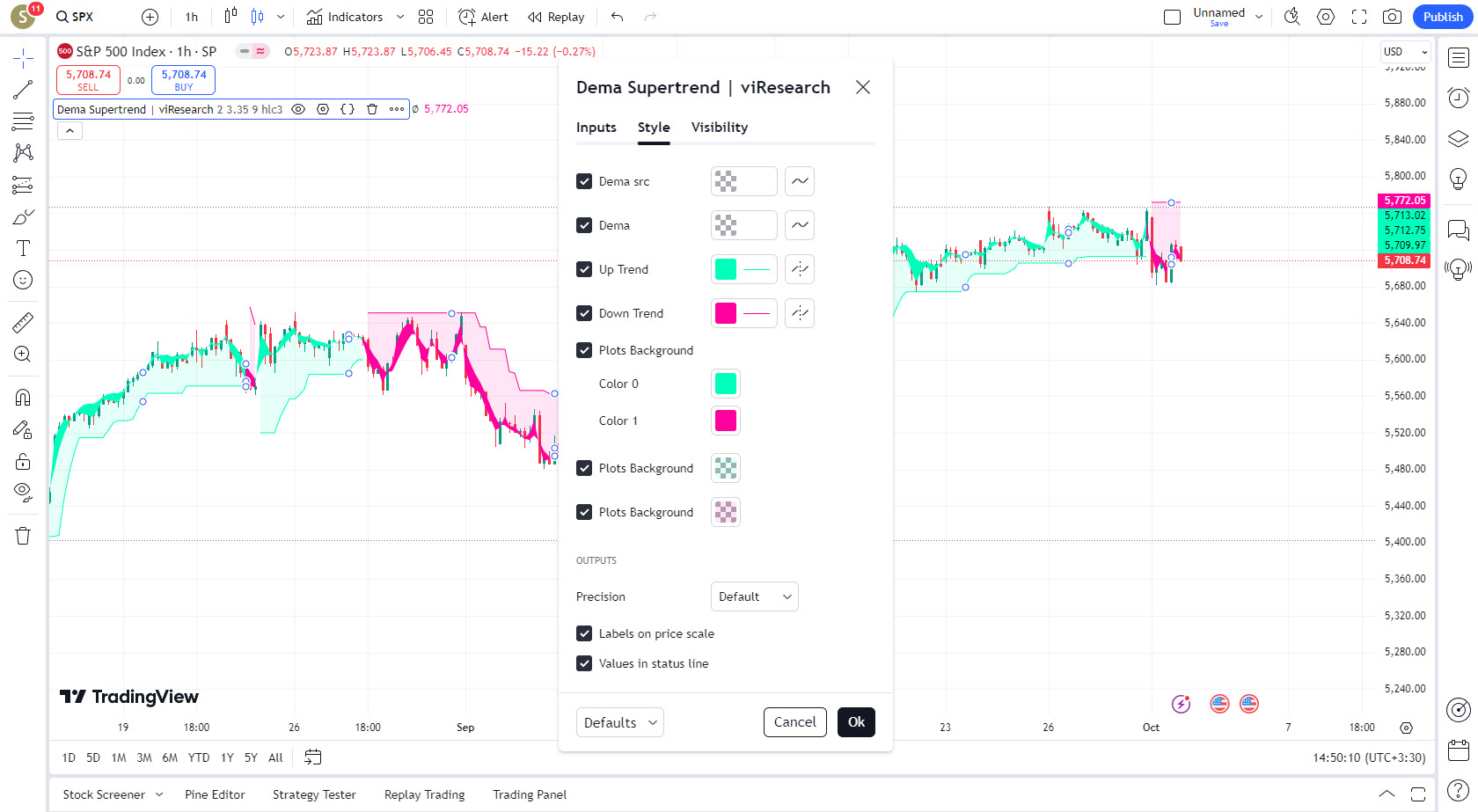The width and height of the screenshot is (1478, 812).
Task: Uncheck the Dema src checkbox
Action: [584, 181]
